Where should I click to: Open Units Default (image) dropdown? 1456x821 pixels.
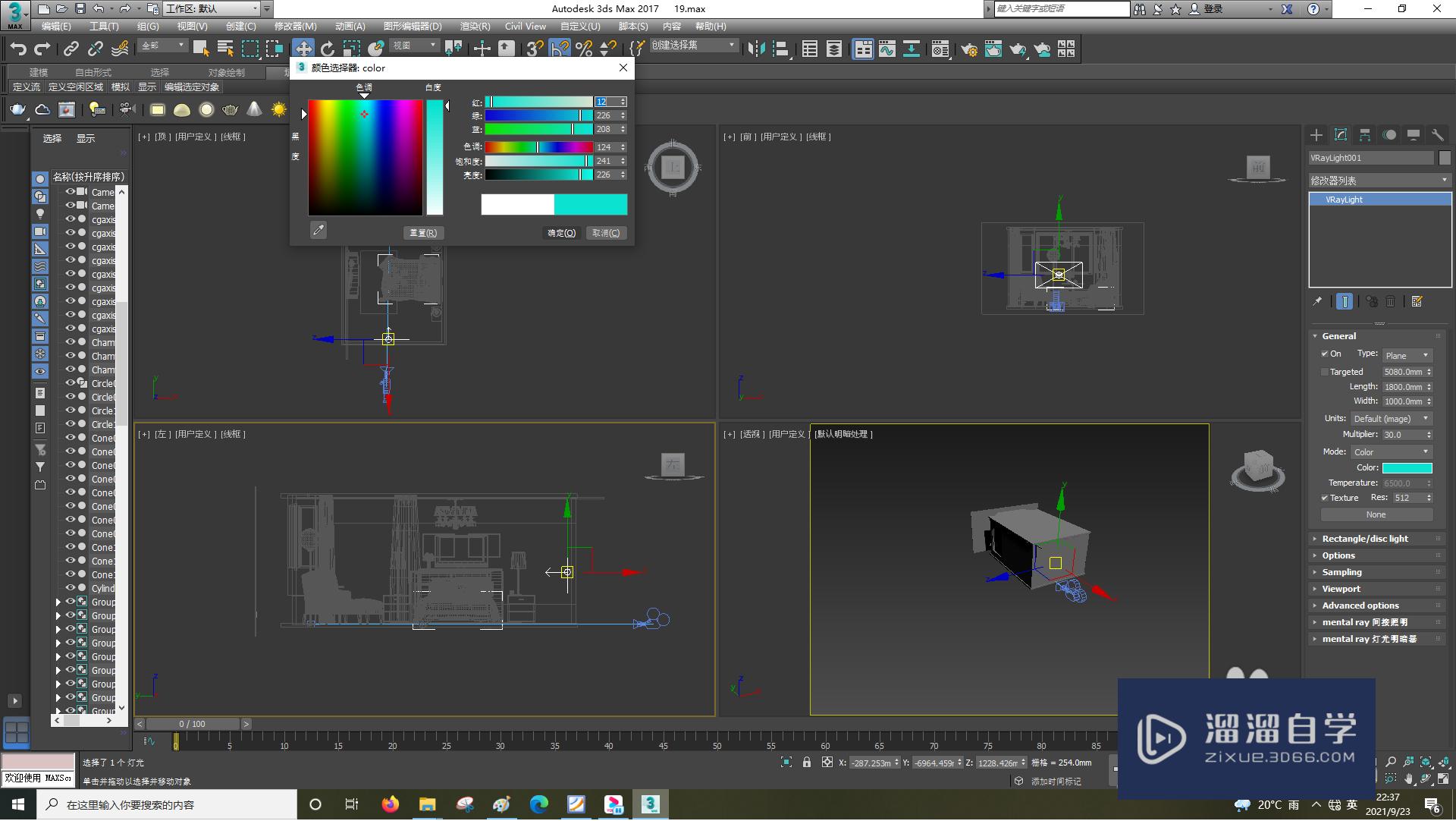(1392, 418)
